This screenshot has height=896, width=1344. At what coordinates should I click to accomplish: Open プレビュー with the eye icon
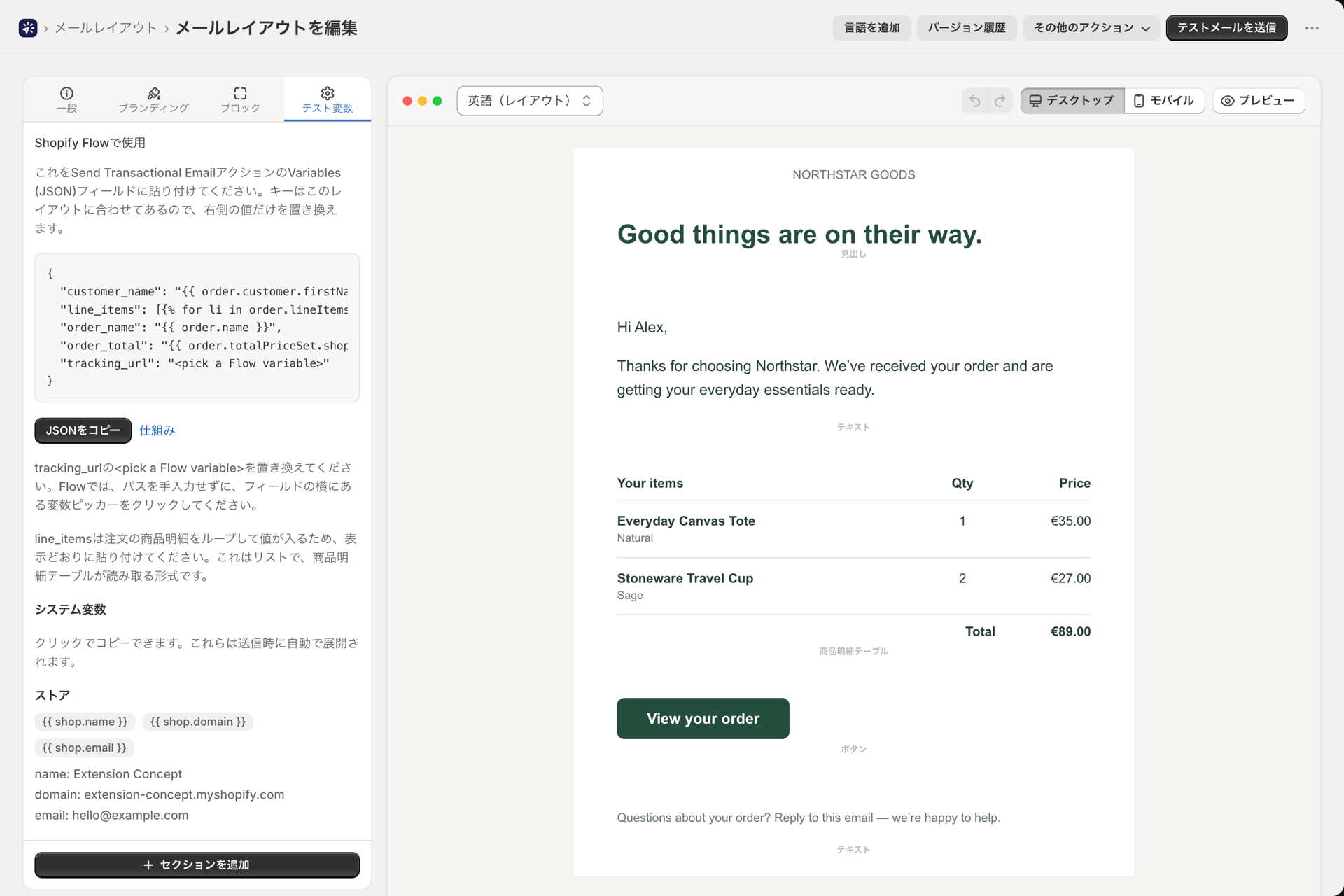(1258, 101)
